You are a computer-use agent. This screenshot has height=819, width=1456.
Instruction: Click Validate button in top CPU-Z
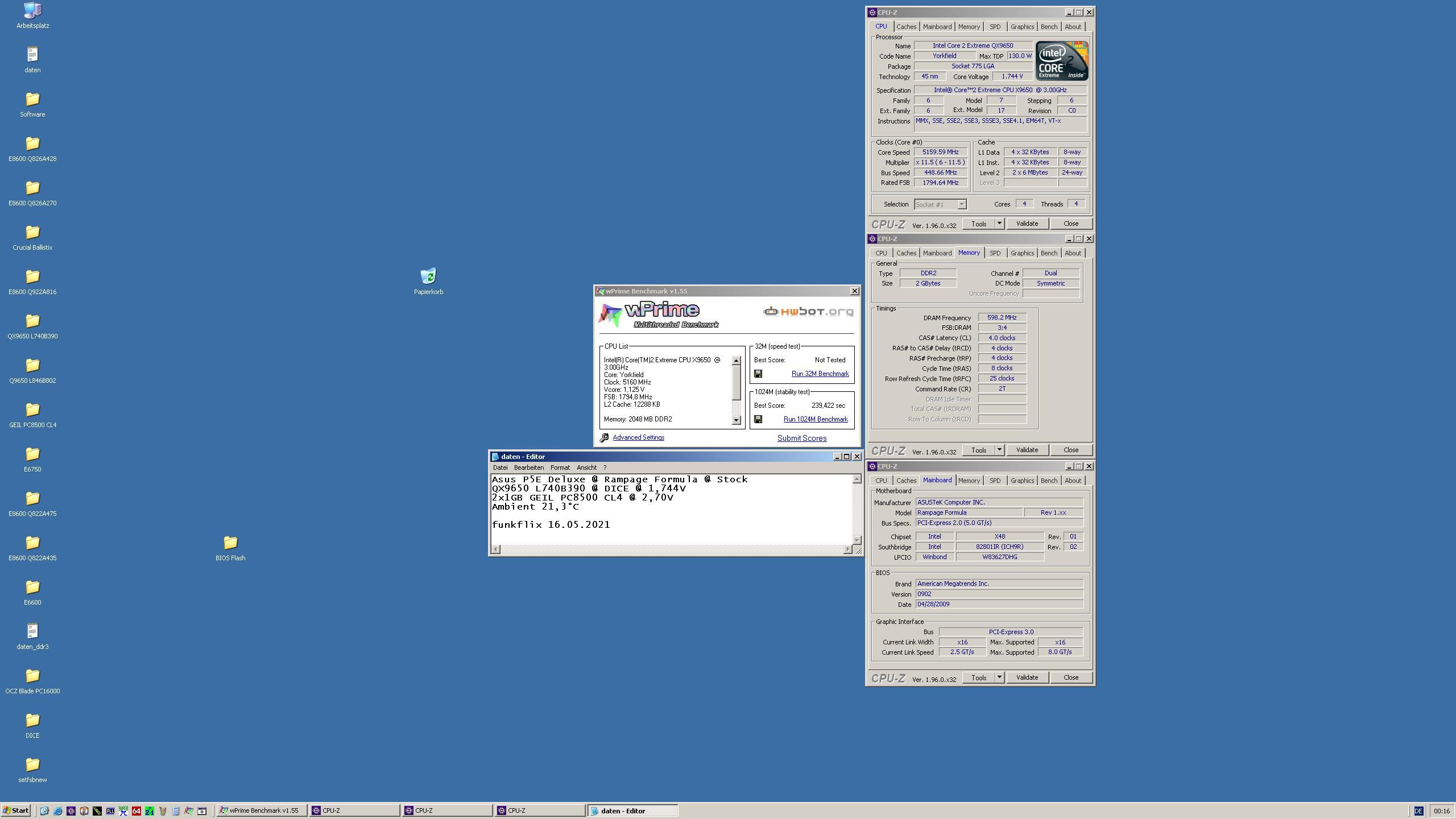click(x=1027, y=224)
